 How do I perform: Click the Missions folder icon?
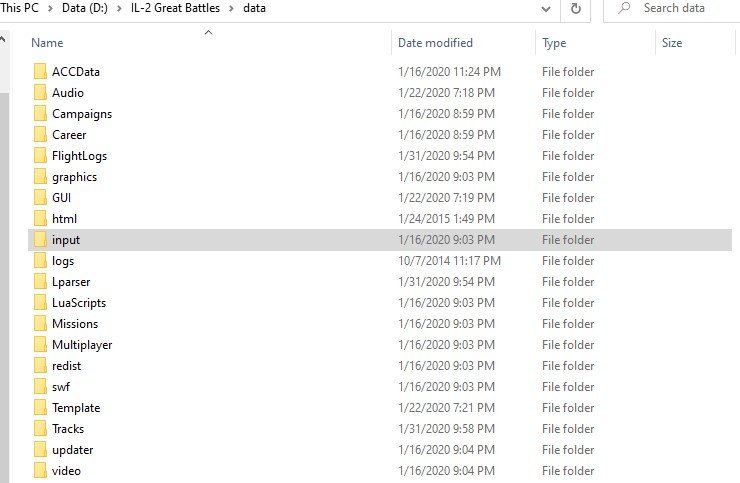[41, 323]
